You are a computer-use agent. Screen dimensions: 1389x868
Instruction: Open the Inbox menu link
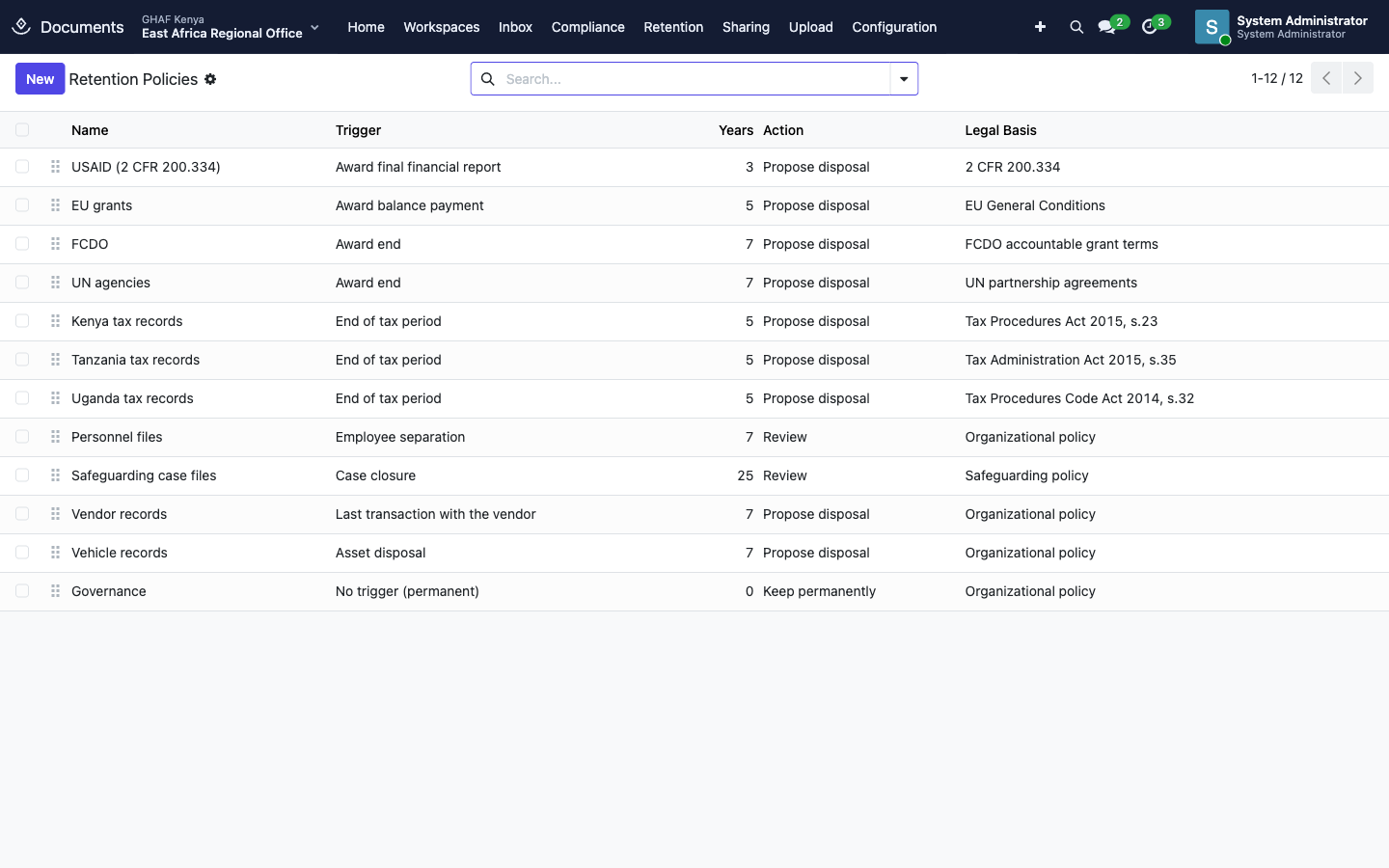pos(515,27)
